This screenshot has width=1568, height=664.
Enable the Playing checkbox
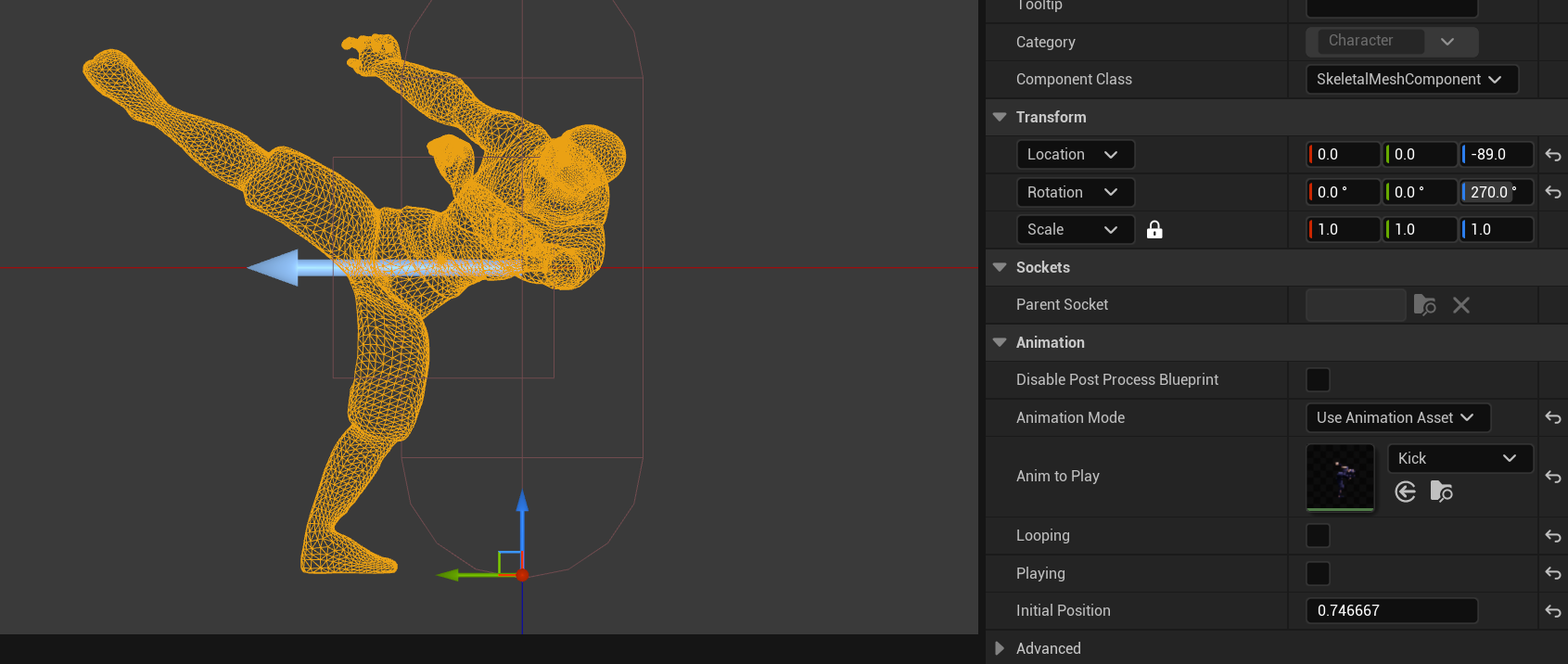(1318, 574)
